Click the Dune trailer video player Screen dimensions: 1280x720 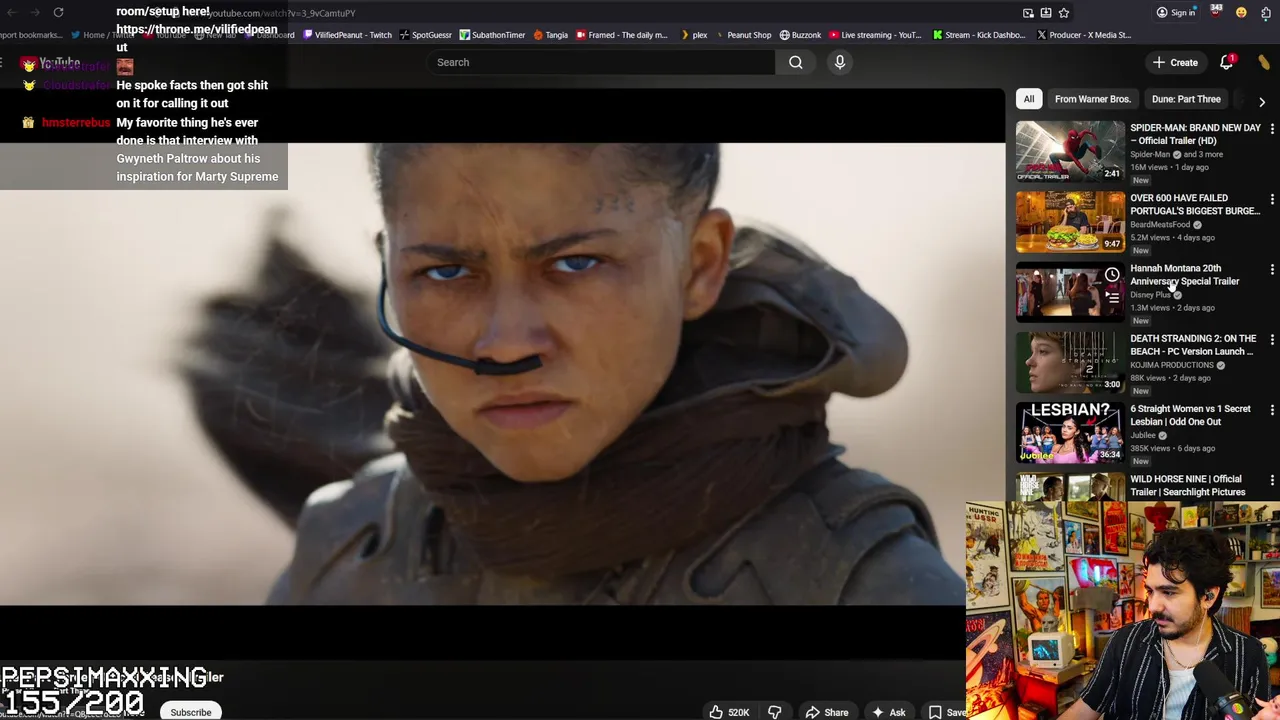502,374
